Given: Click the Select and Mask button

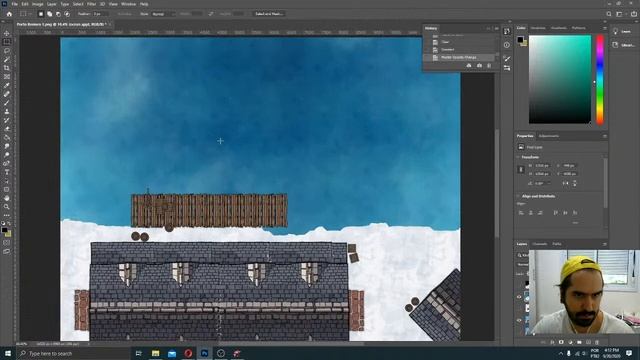Looking at the screenshot, I should click(269, 14).
